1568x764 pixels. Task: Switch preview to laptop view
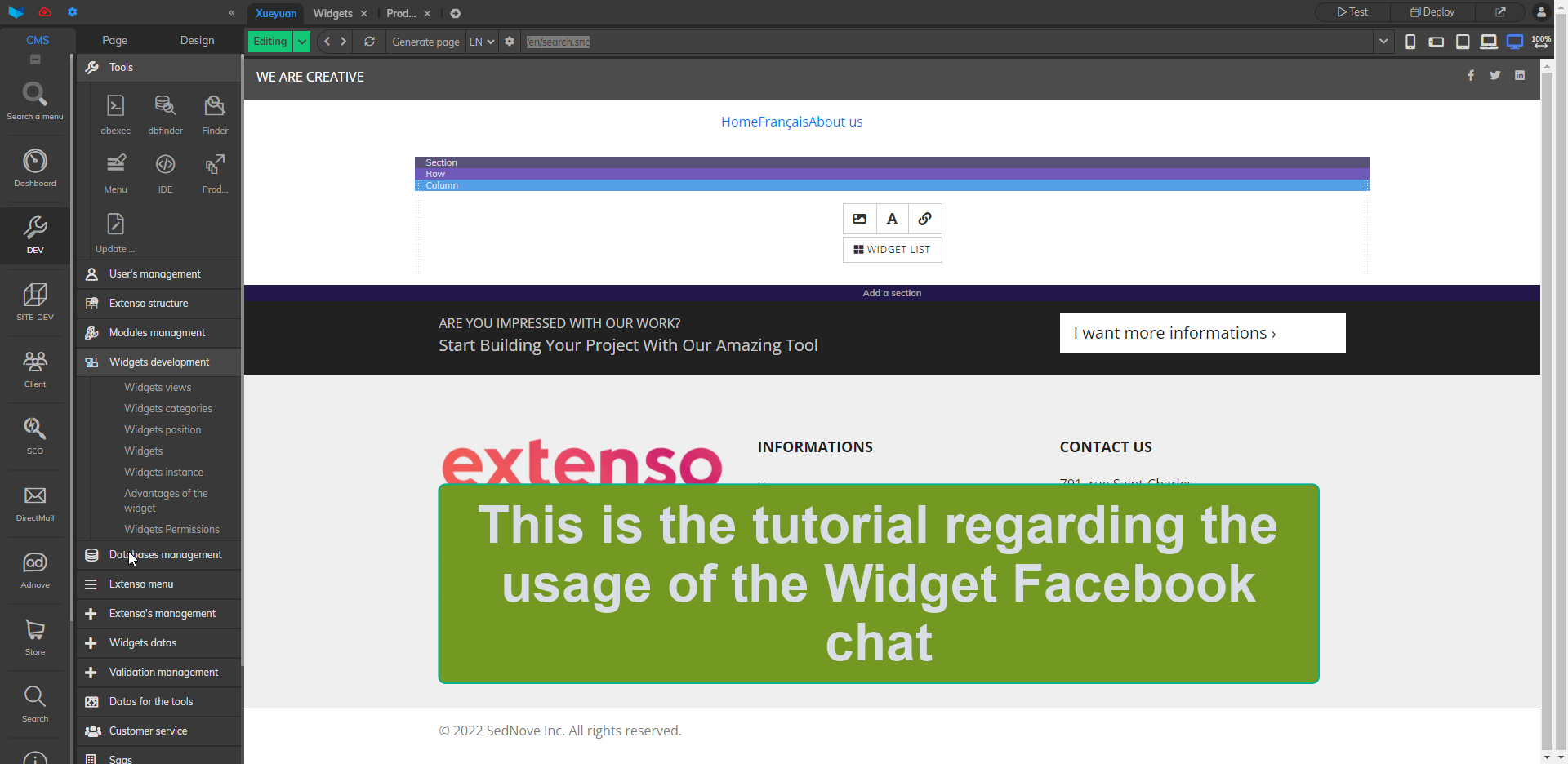[1489, 42]
